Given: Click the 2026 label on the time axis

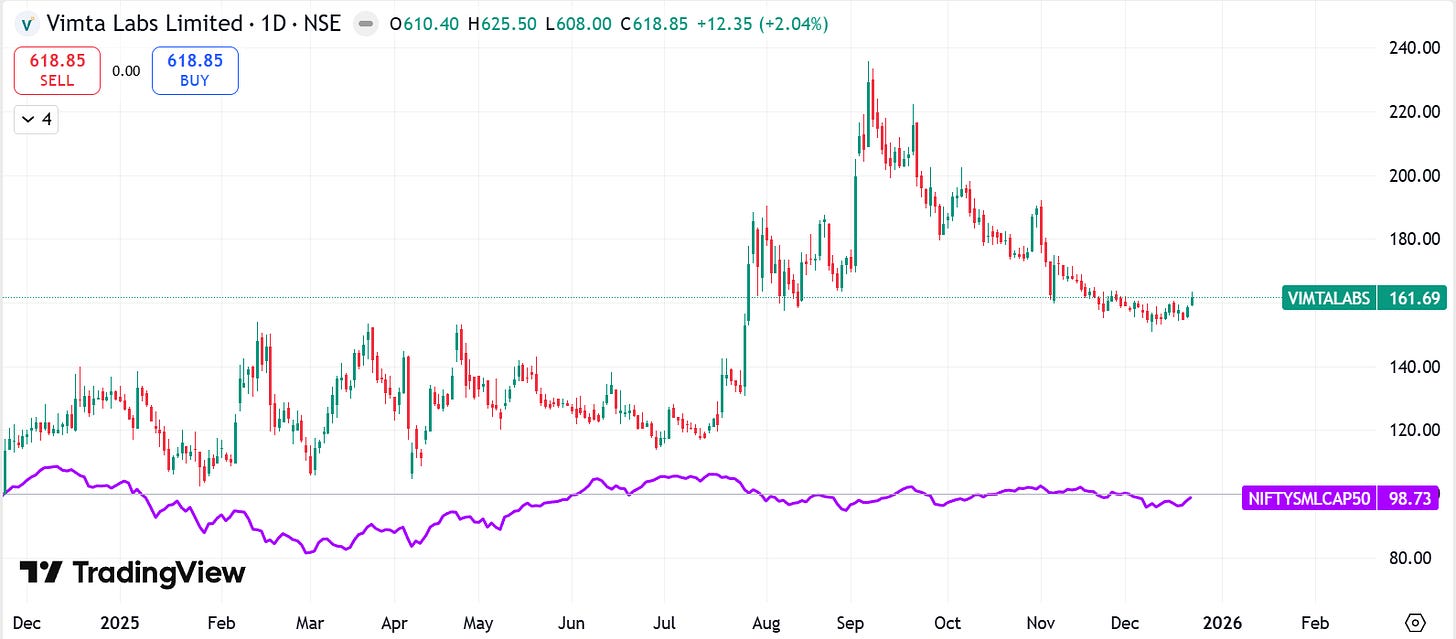Looking at the screenshot, I should 1221,623.
